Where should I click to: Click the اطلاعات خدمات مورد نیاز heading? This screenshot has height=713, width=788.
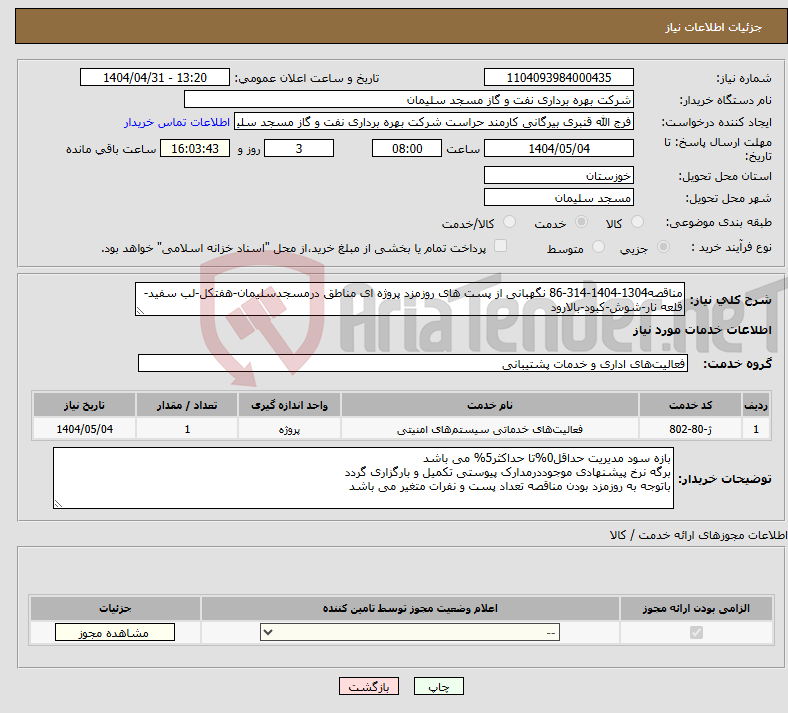tap(702, 330)
